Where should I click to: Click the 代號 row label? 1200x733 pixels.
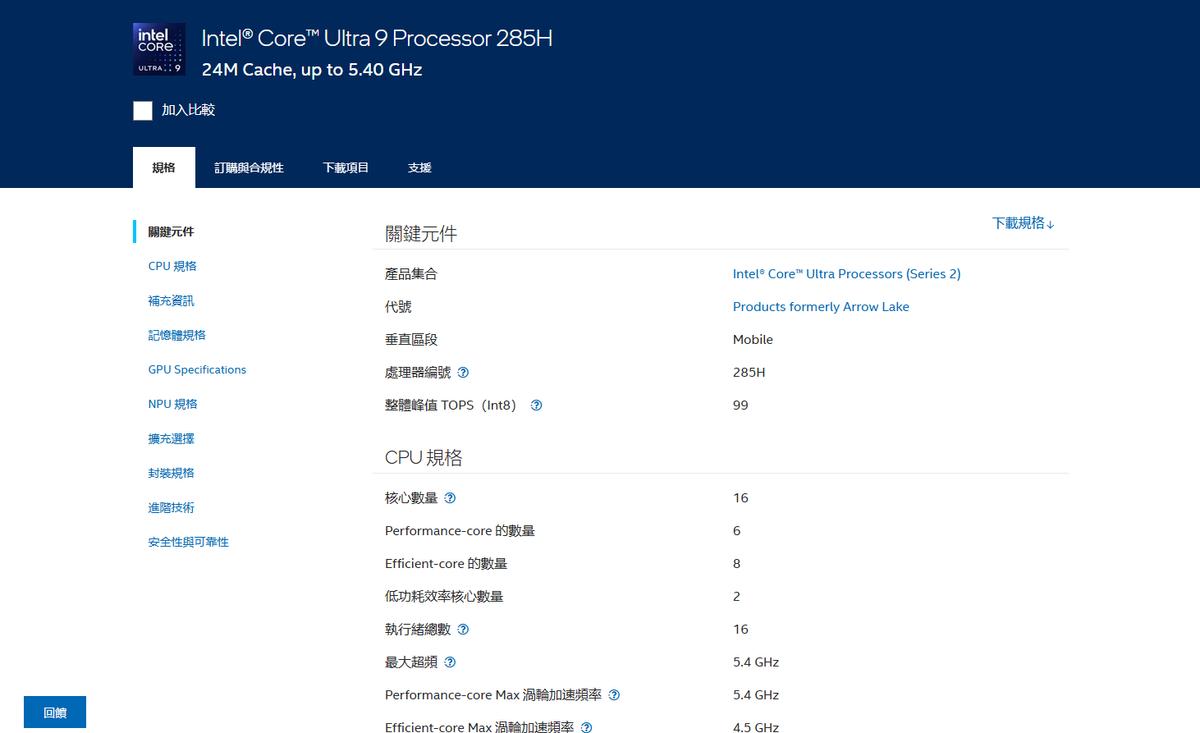(x=398, y=307)
